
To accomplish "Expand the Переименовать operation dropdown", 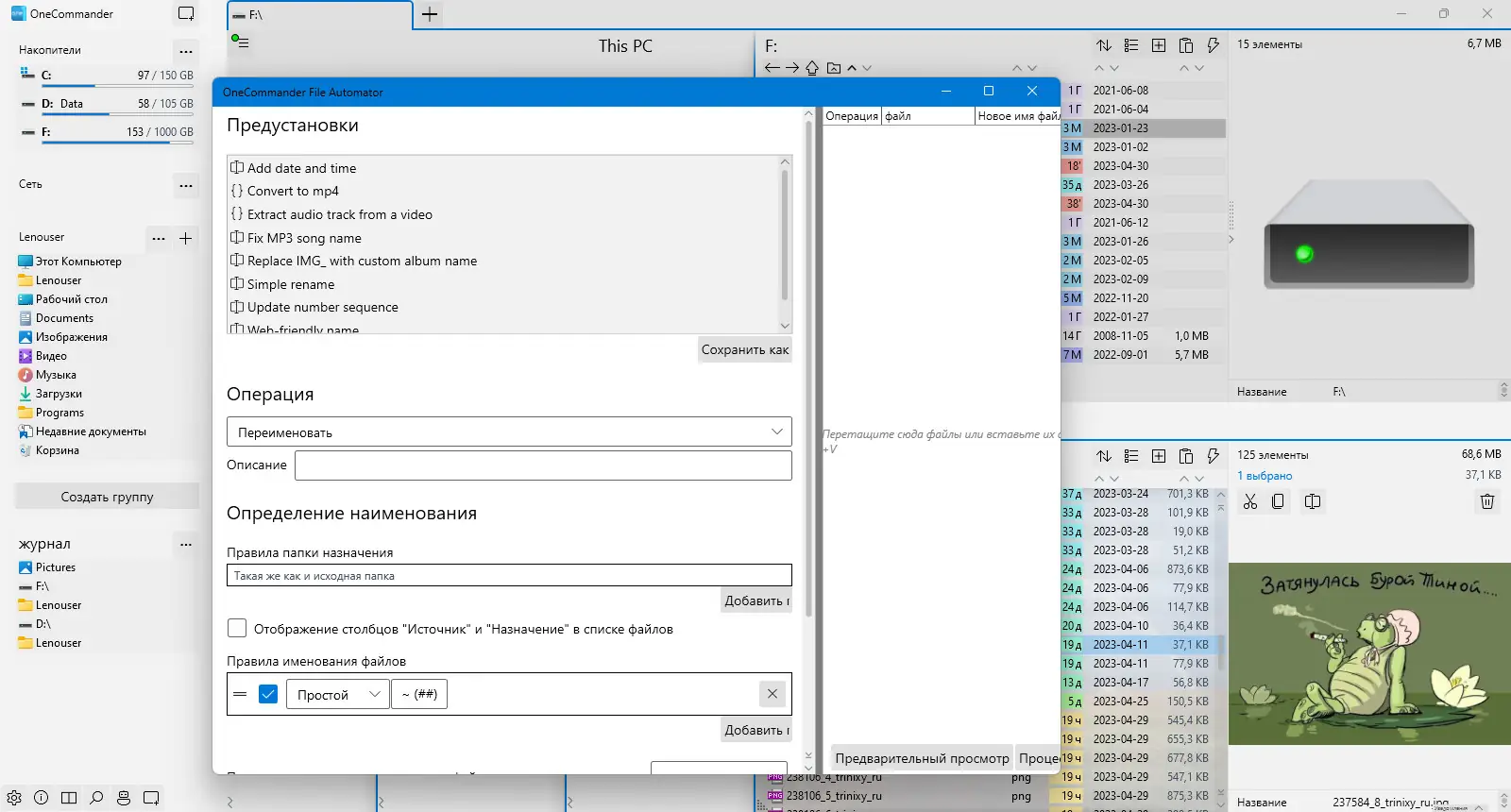I will pos(509,431).
